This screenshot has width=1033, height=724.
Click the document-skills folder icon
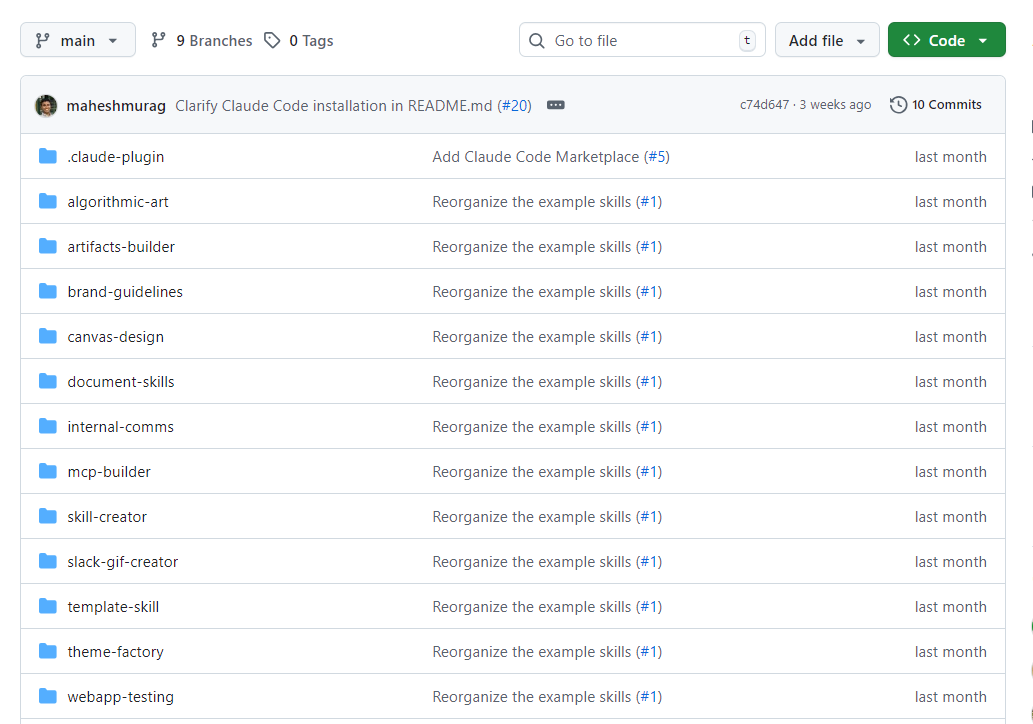47,381
